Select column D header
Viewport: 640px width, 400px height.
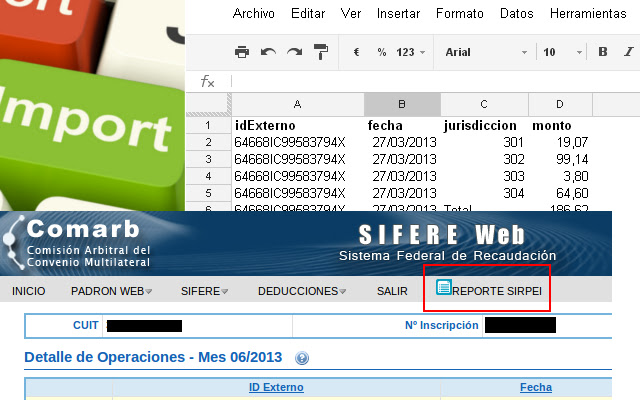pos(560,104)
